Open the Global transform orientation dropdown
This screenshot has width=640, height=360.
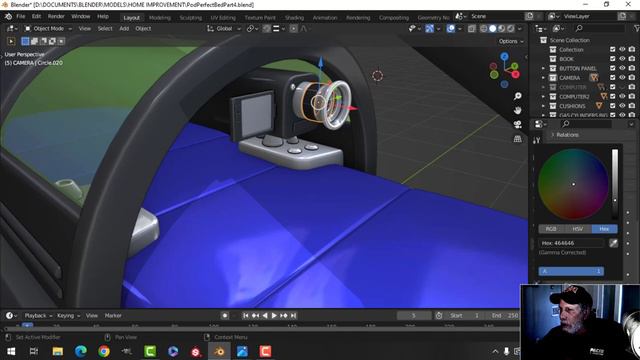click(x=224, y=29)
